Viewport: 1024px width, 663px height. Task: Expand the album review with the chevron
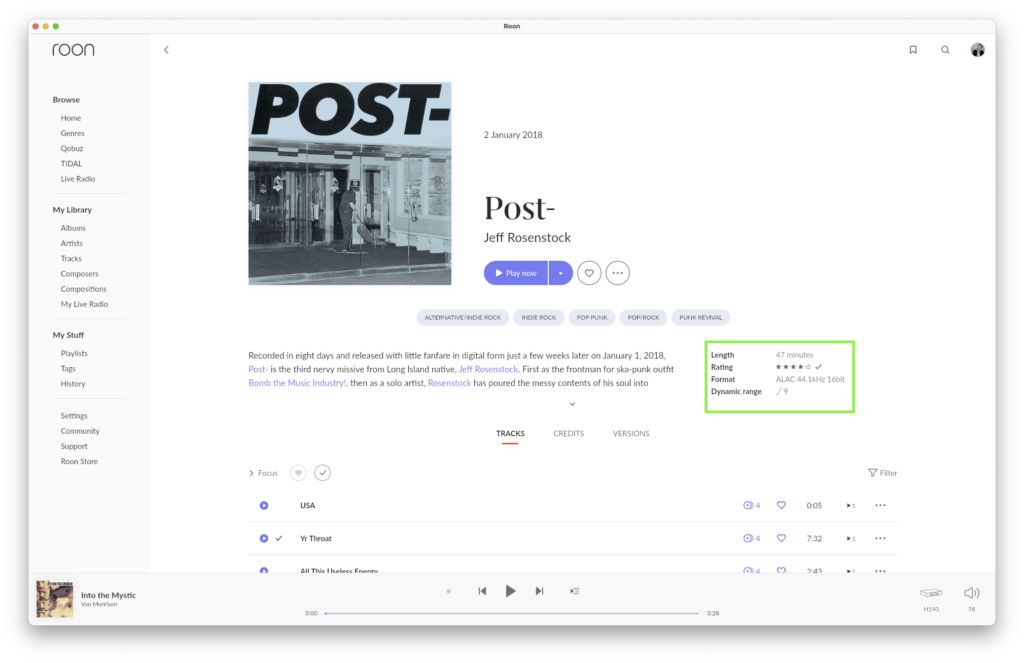572,404
